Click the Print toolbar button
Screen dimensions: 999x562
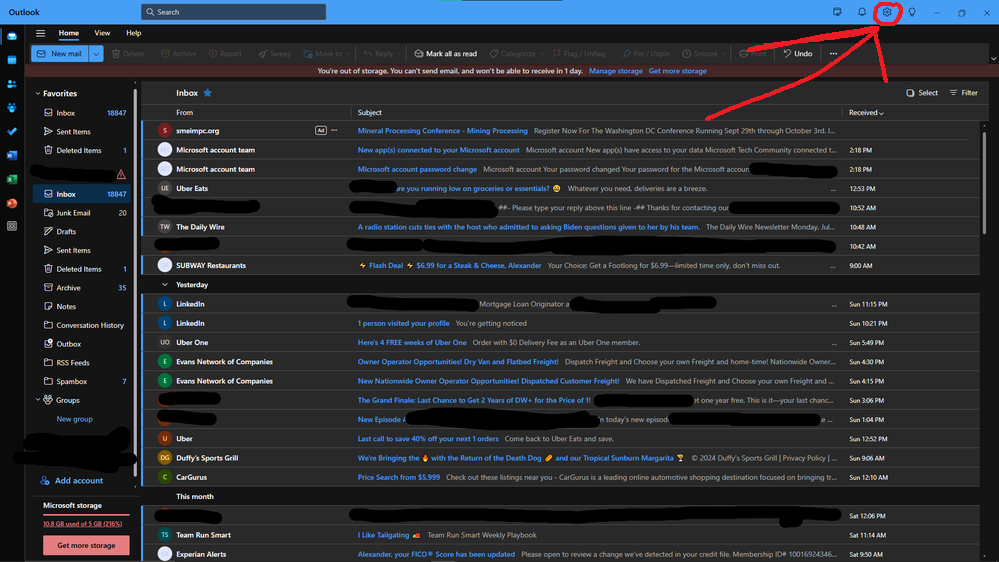752,54
